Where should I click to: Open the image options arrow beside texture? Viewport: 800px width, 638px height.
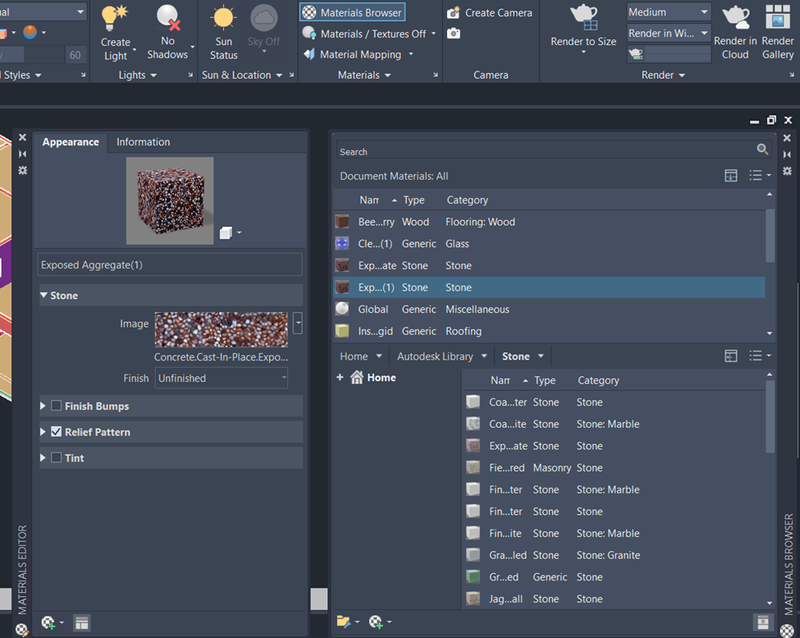(298, 323)
